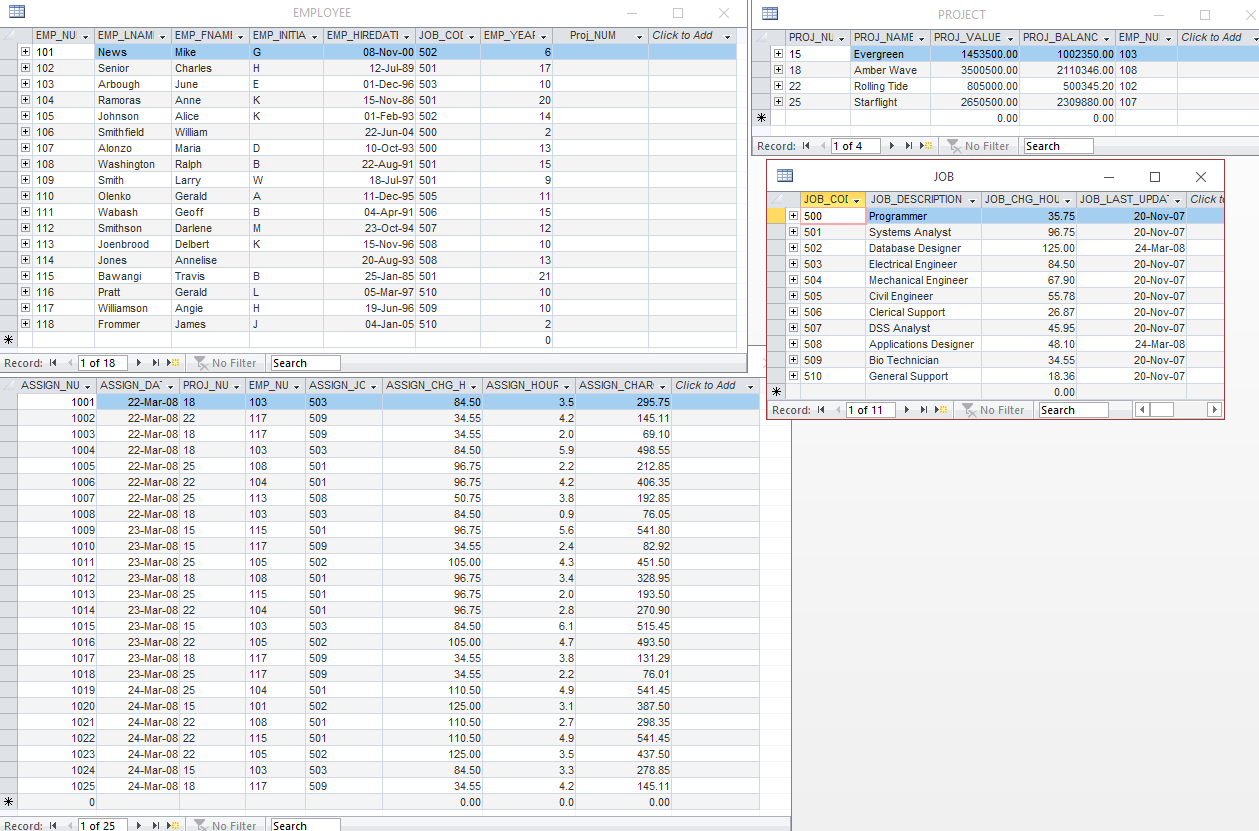Click No Filter button in PROJECT window
The width and height of the screenshot is (1259, 831).
click(x=979, y=146)
